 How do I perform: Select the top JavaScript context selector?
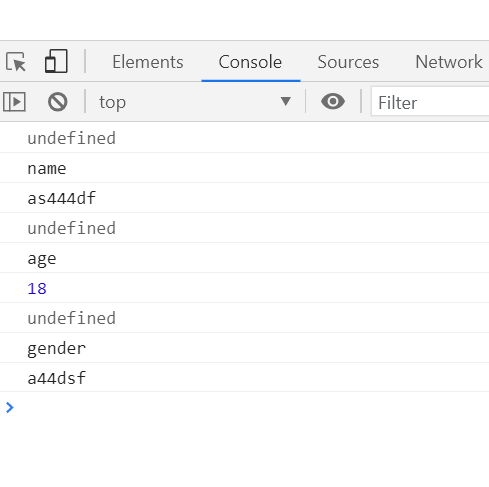(x=195, y=102)
